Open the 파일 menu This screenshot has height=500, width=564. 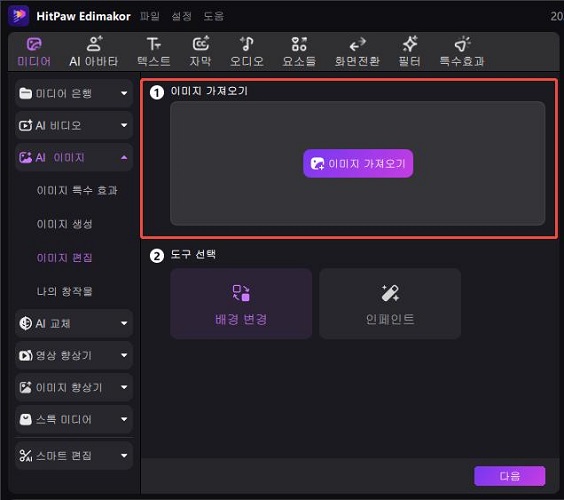click(x=150, y=16)
